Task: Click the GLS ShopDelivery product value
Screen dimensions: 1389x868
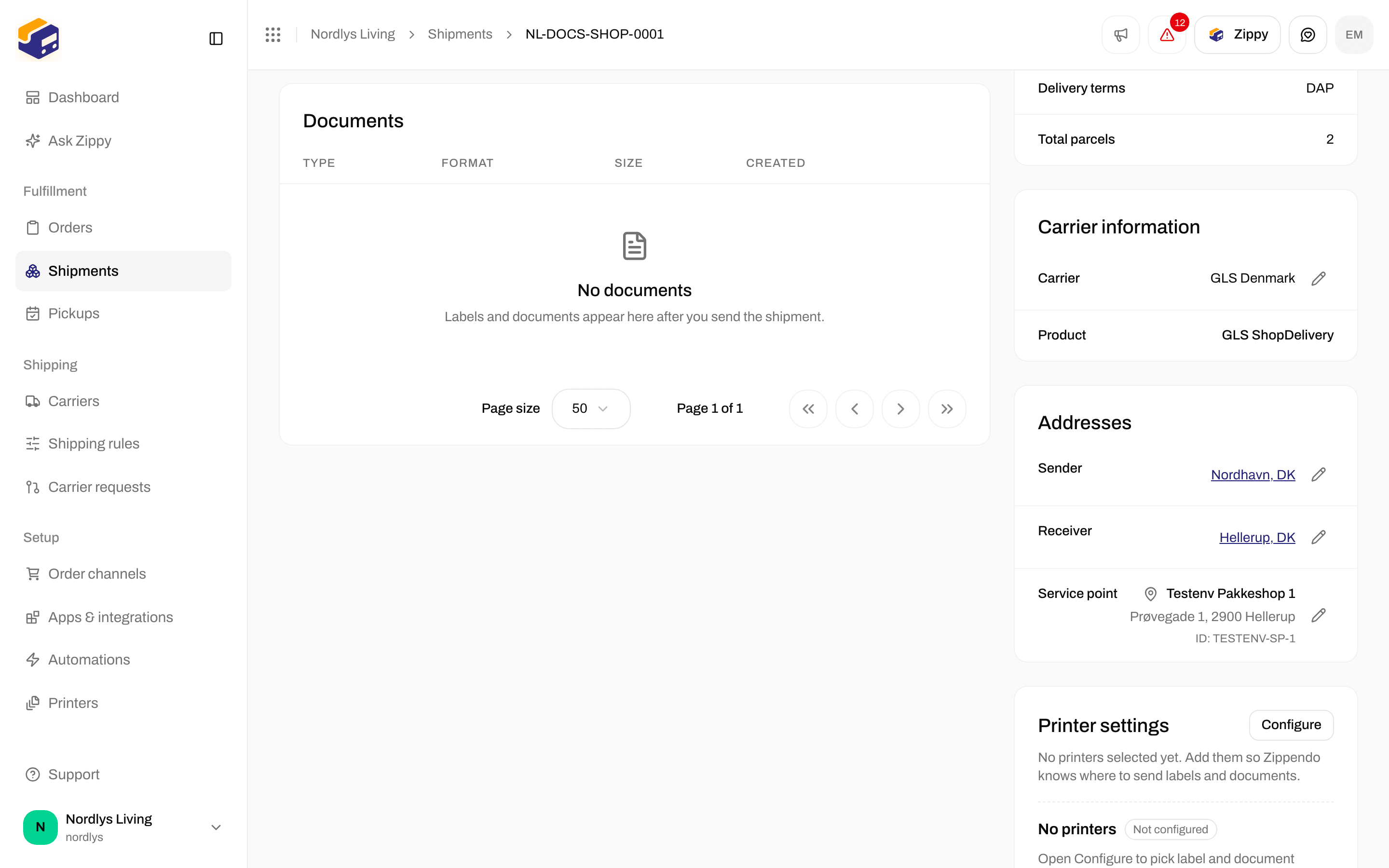Action: tap(1277, 335)
